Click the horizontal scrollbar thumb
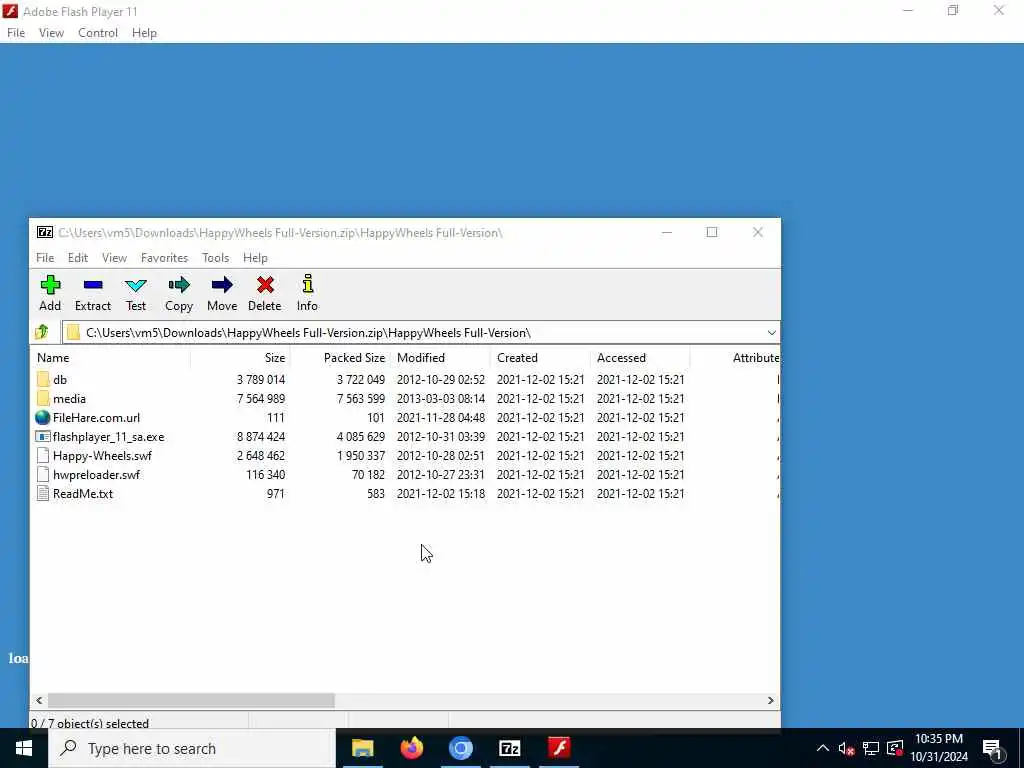 coord(191,700)
